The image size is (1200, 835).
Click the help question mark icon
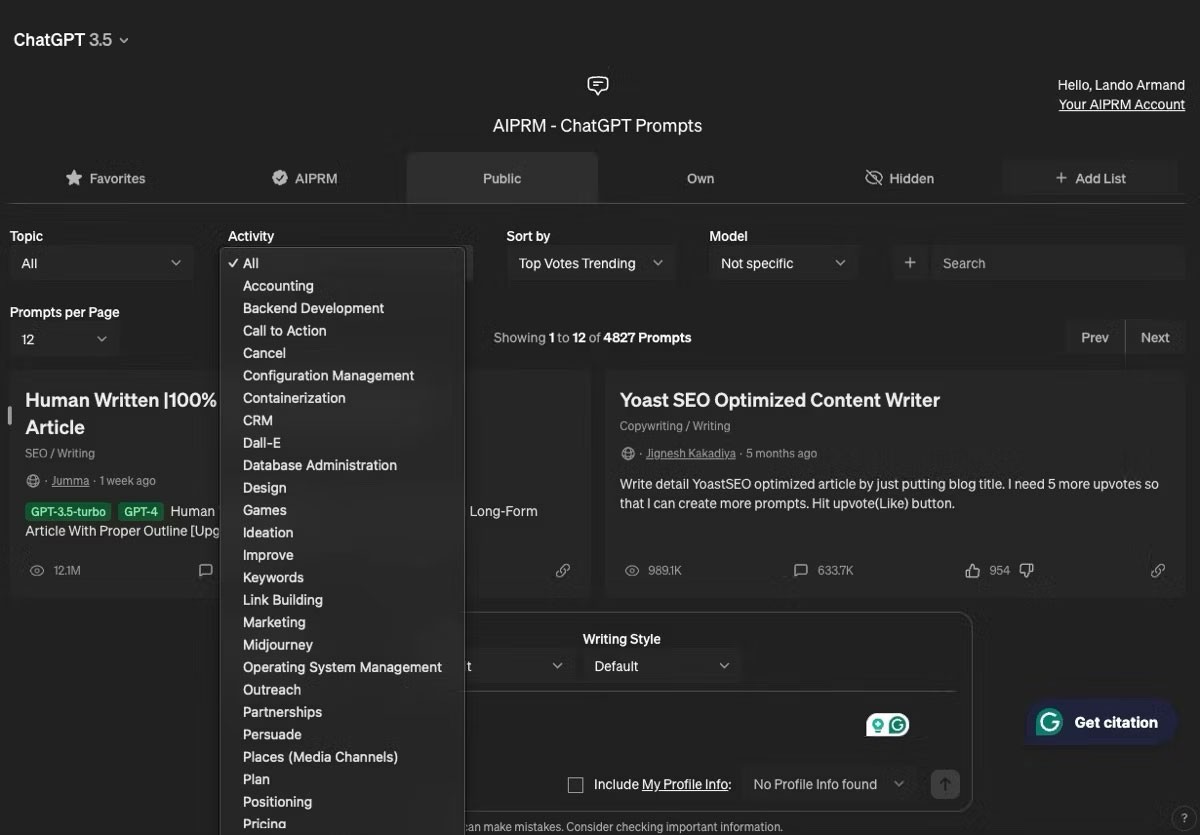tap(1184, 818)
